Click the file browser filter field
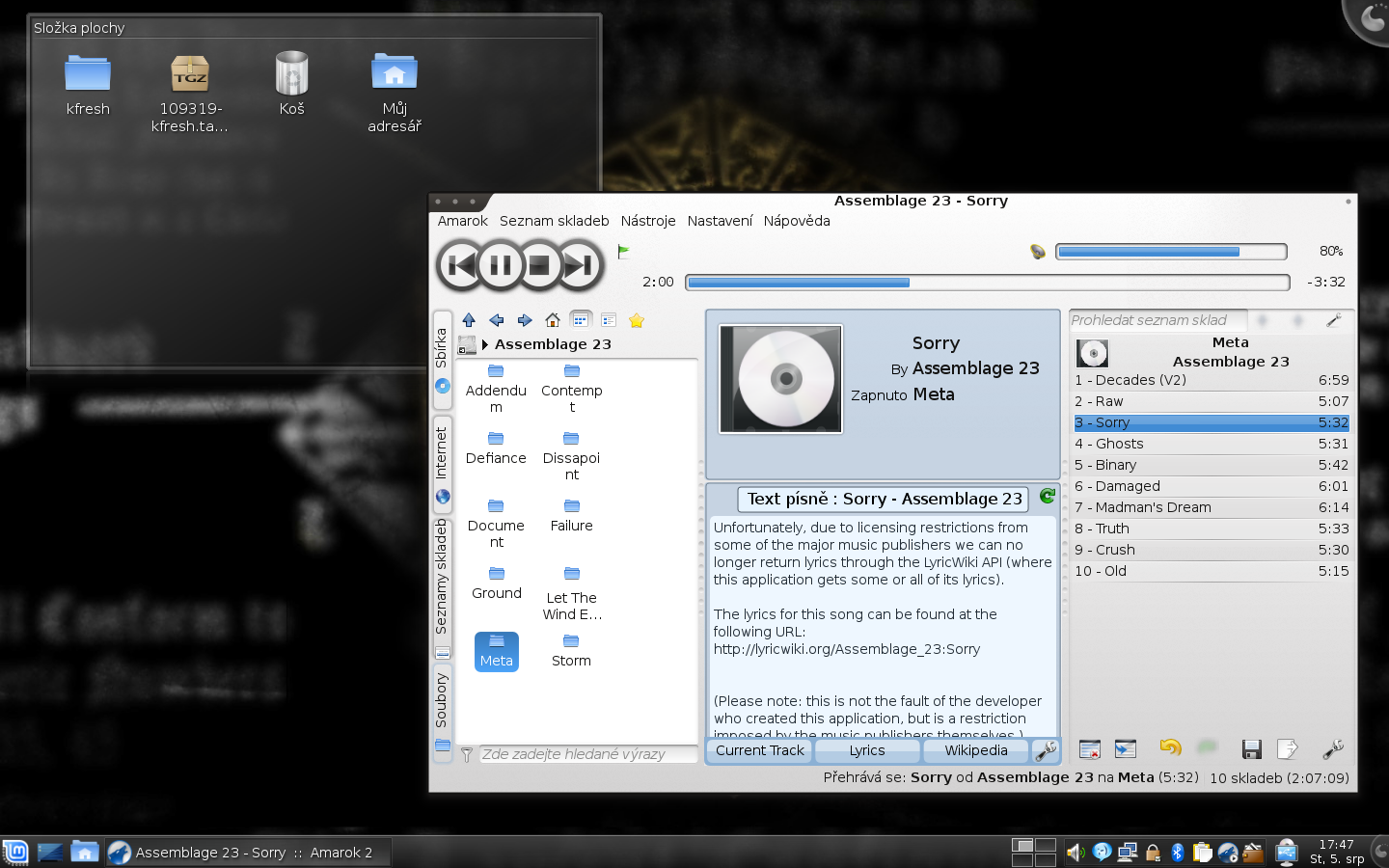This screenshot has height=868, width=1389. [588, 754]
